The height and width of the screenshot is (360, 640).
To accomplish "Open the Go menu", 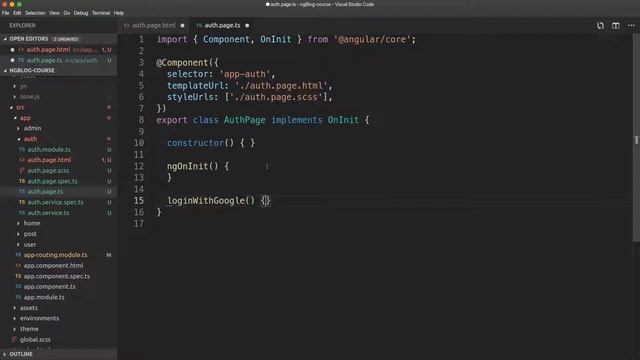I will [x=67, y=13].
